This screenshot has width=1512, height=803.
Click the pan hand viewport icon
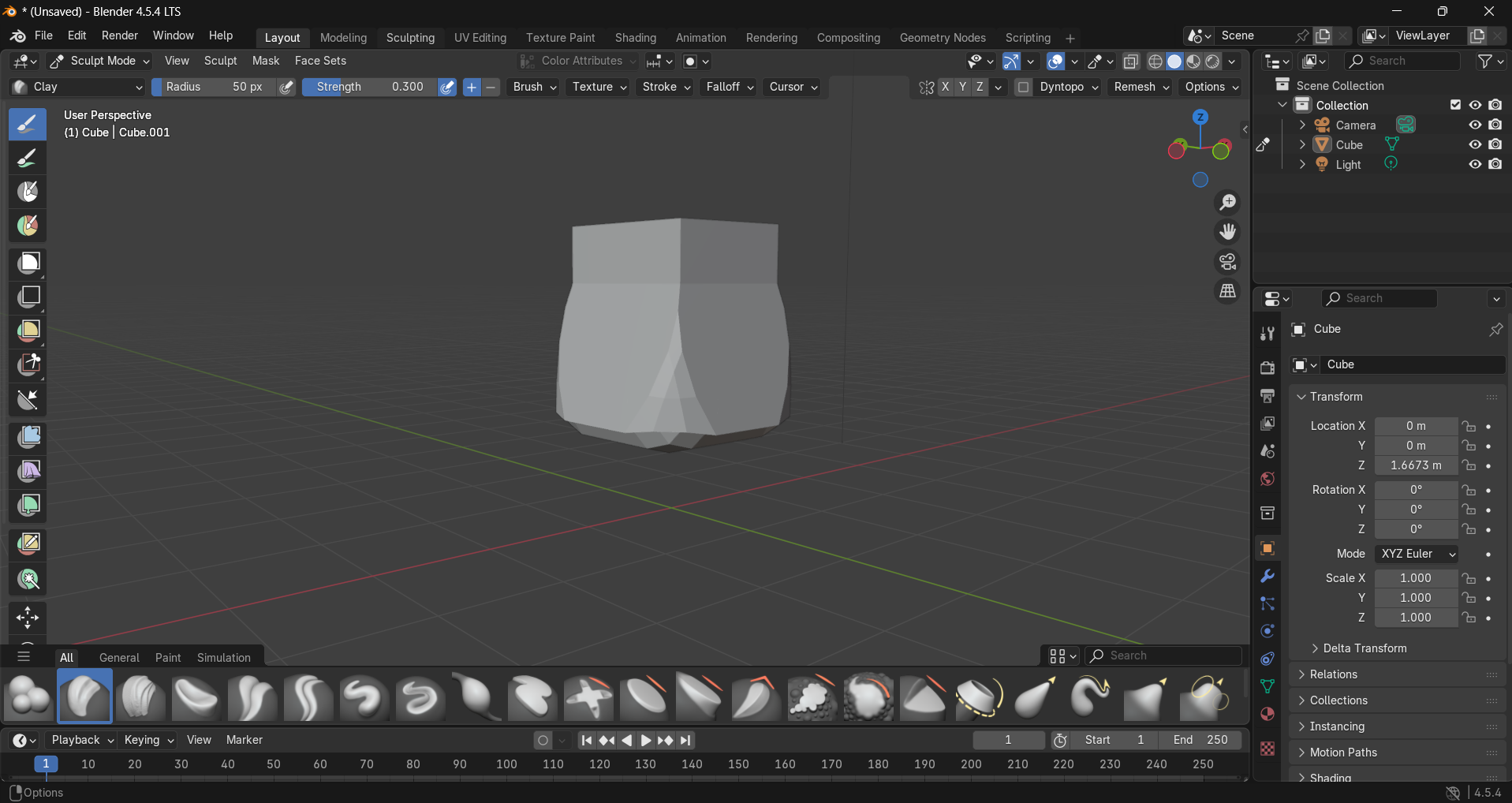[1227, 232]
